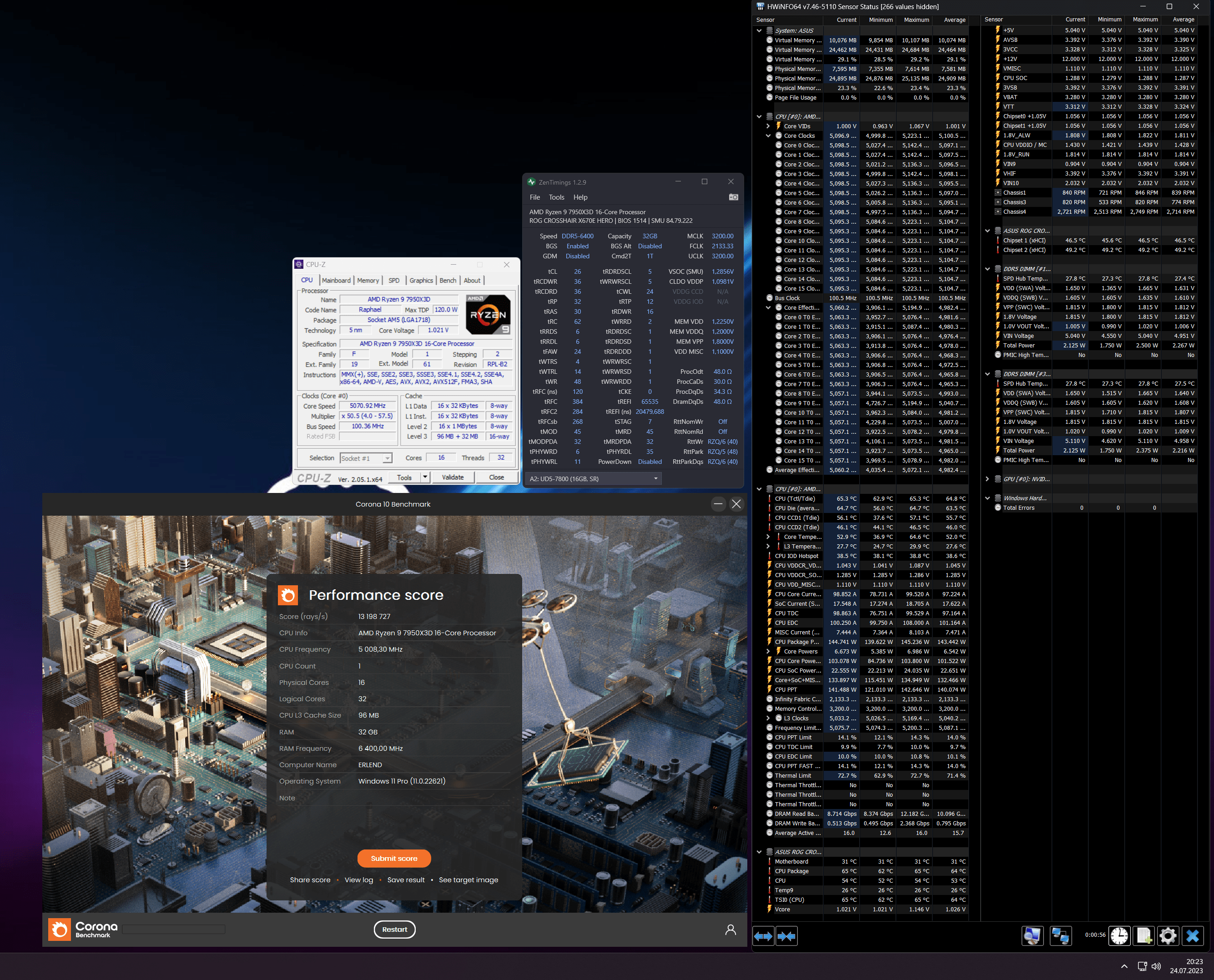The height and width of the screenshot is (980, 1214).
Task: Click the CPU-Z Tools button
Action: [x=404, y=477]
